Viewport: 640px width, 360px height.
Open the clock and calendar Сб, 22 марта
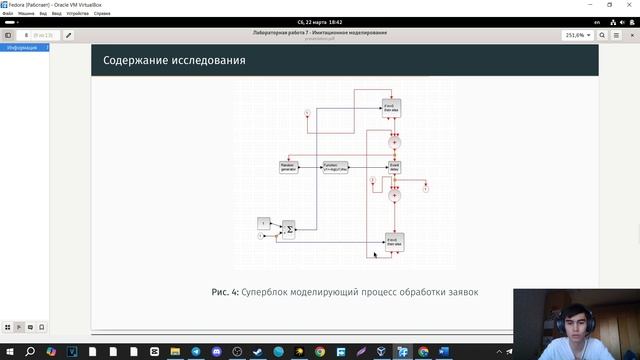[x=320, y=22]
